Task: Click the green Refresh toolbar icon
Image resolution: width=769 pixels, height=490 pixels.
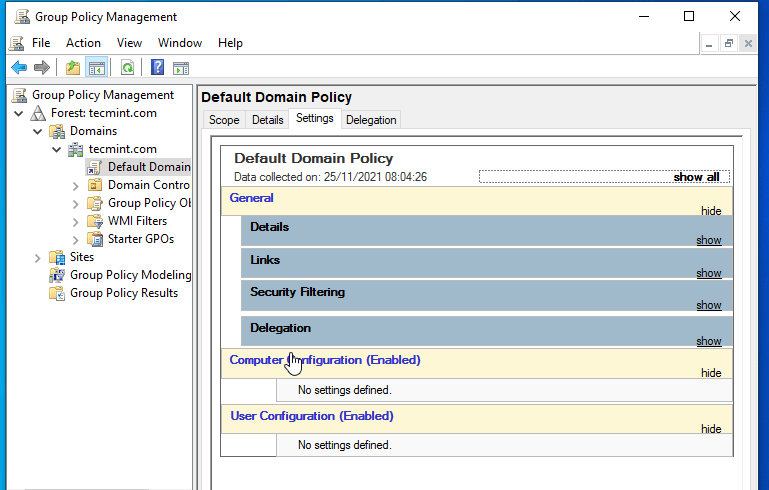Action: (127, 68)
